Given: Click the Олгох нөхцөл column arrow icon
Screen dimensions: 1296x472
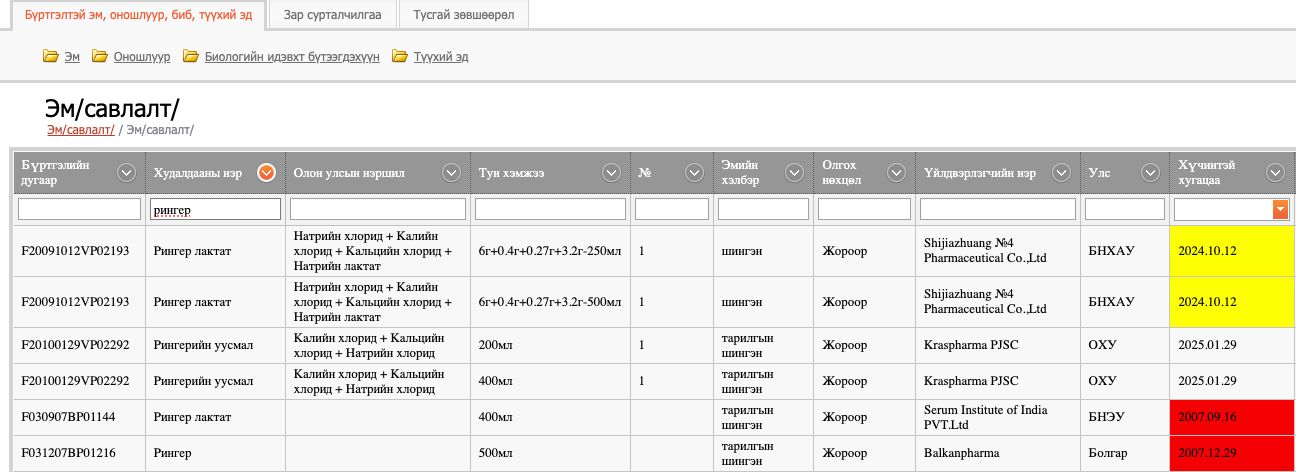Looking at the screenshot, I should coord(896,173).
